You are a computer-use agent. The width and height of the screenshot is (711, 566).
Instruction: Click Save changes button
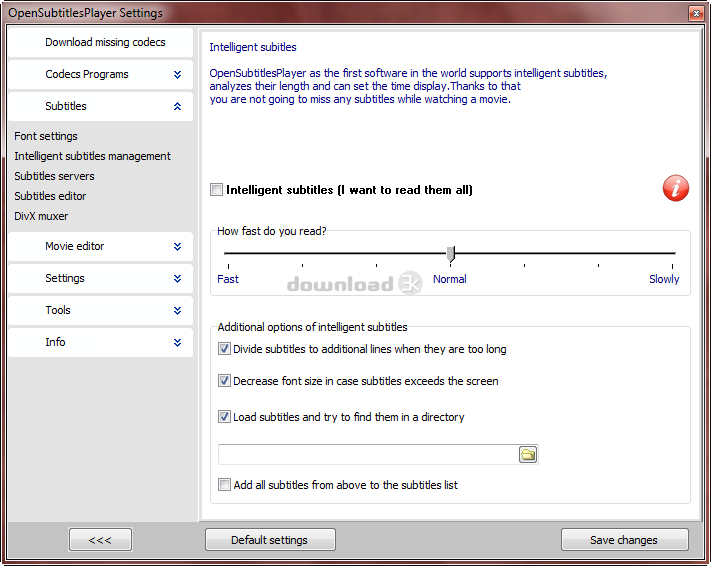[x=624, y=540]
